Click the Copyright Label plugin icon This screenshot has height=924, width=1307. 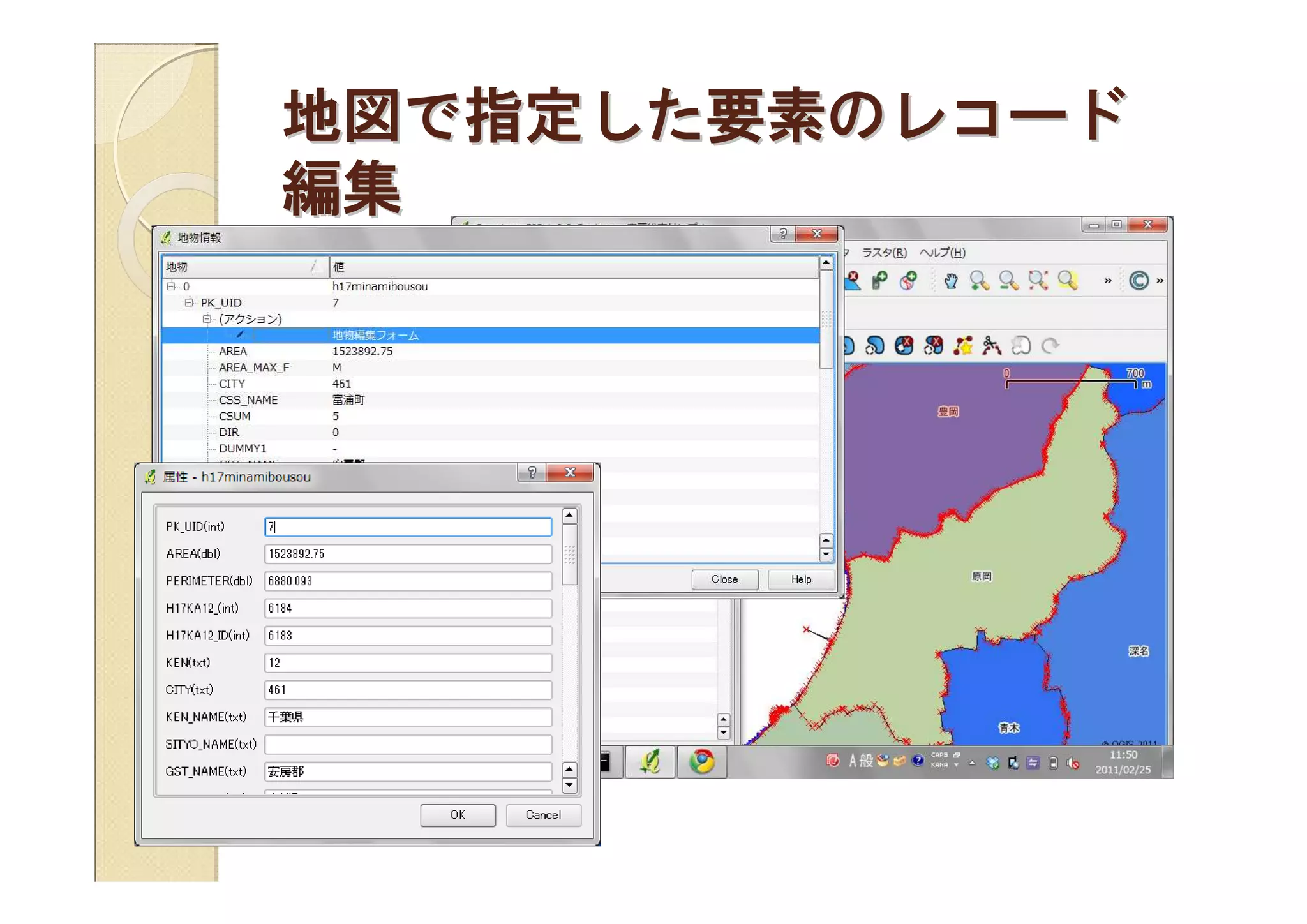pyautogui.click(x=1139, y=281)
